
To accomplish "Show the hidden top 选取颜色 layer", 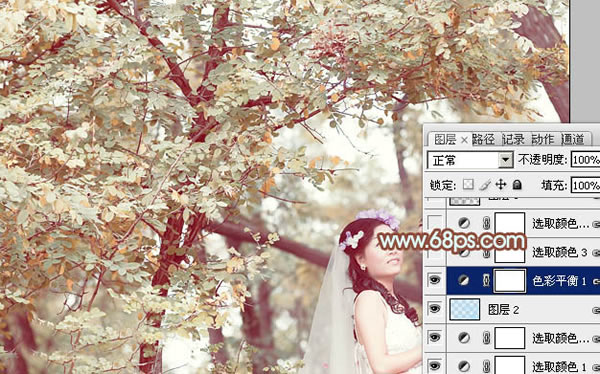I will click(434, 222).
